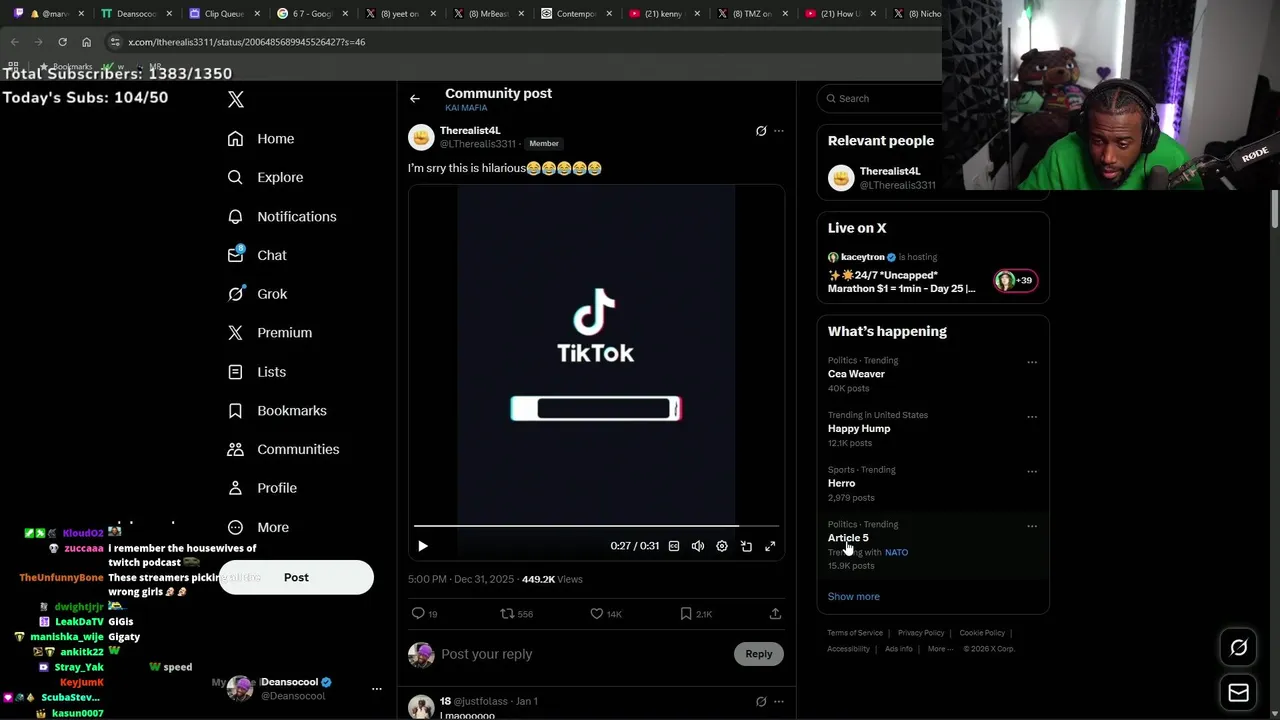The height and width of the screenshot is (720, 1280).
Task: Like the post with 14K likes
Action: (x=606, y=614)
